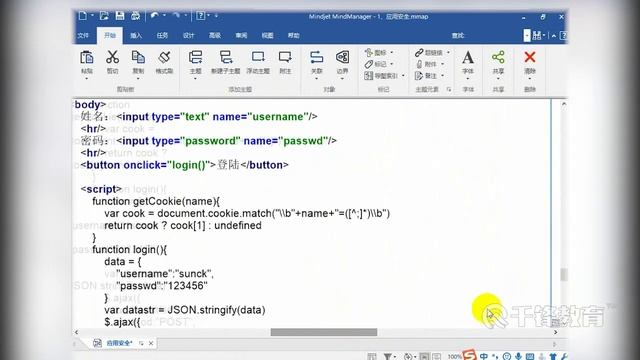Click the 100% zoom level in status bar
640x360 pixels.
pyautogui.click(x=454, y=357)
